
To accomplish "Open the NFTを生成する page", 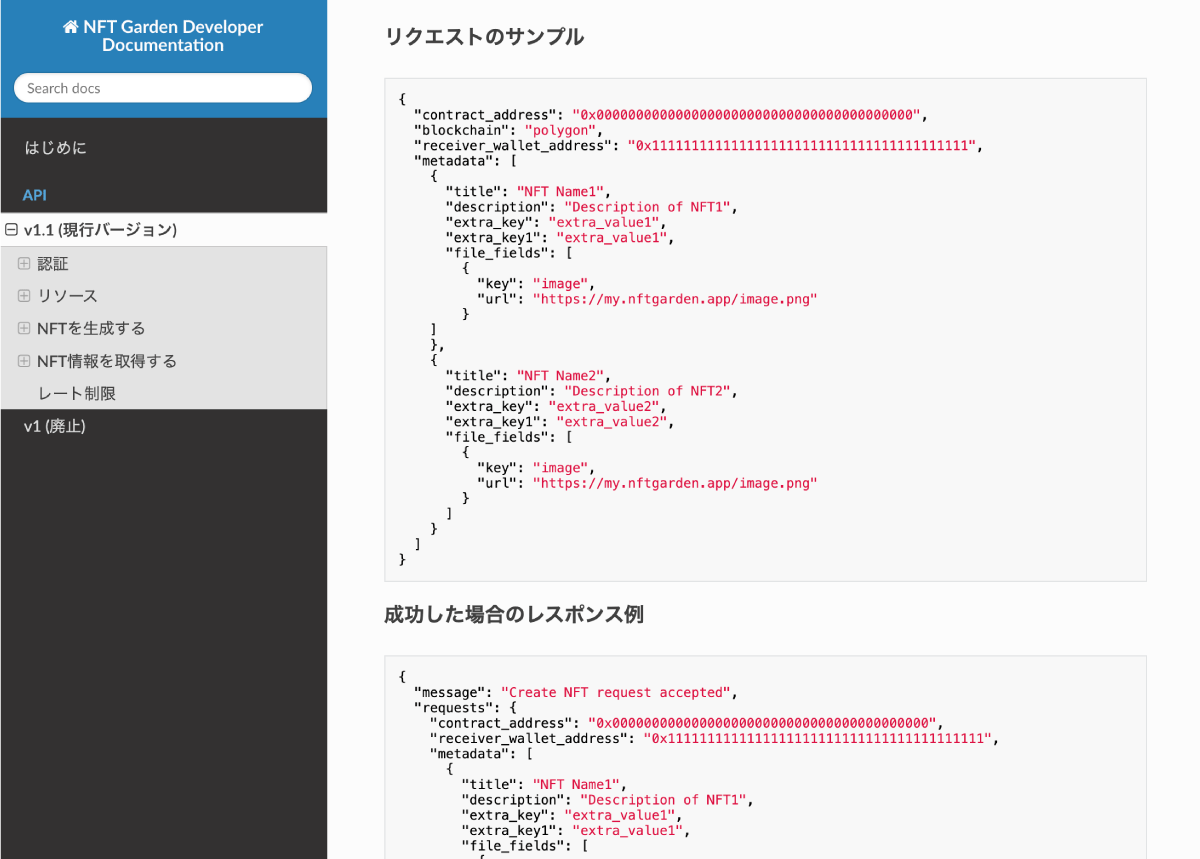I will pyautogui.click(x=91, y=328).
